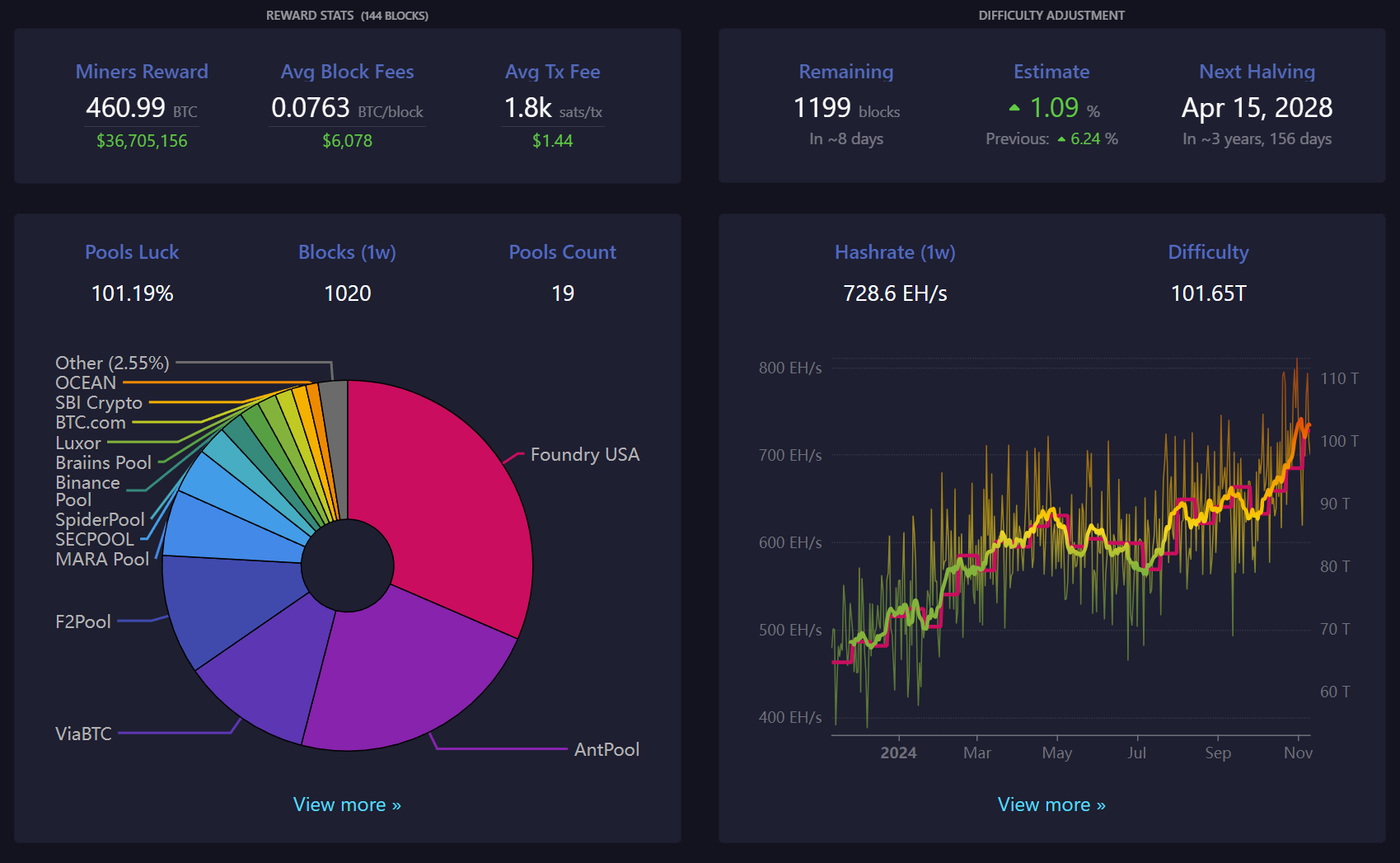Image resolution: width=1400 pixels, height=863 pixels.
Task: Open the Difficulty heading link
Action: 1208,252
